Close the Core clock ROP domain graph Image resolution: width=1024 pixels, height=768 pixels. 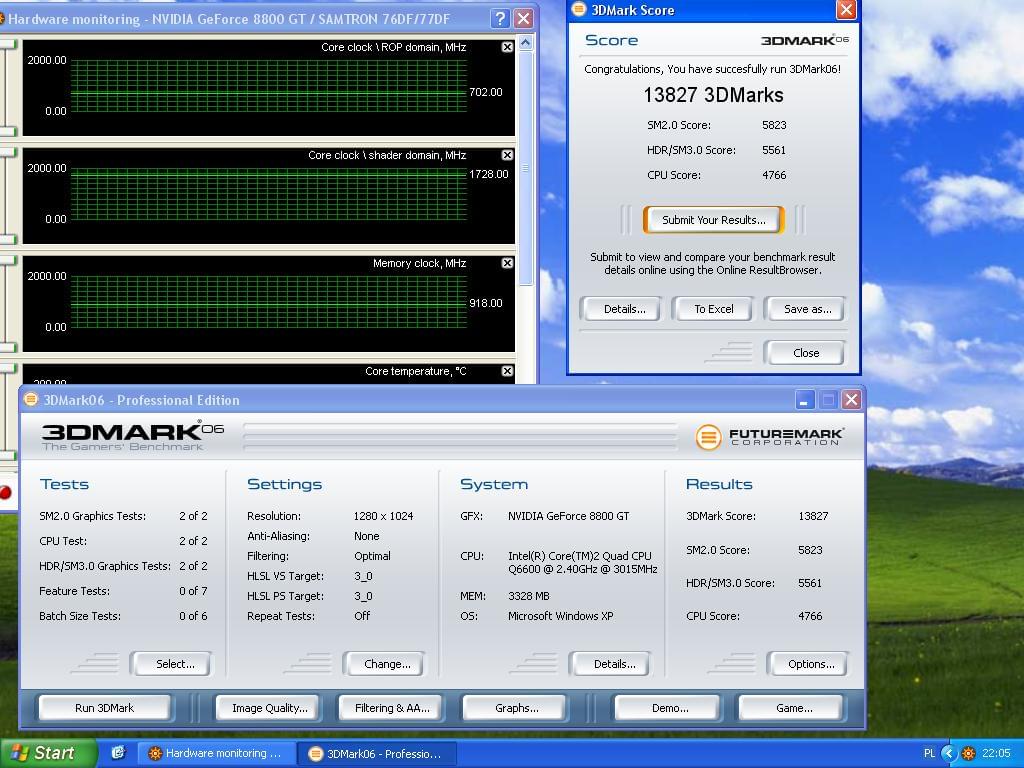(x=507, y=47)
